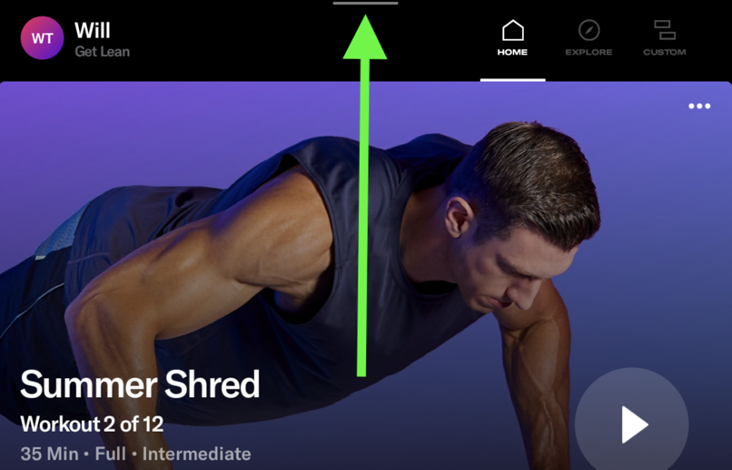Click the white underline beneath Home
This screenshot has width=732, height=470.
513,80
